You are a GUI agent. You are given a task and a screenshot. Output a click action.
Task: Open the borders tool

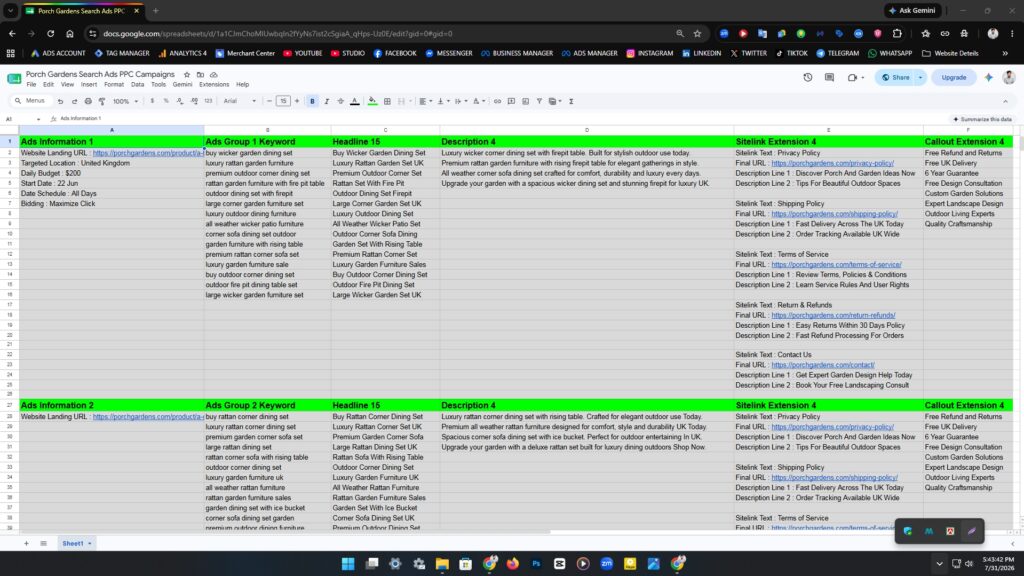click(x=387, y=101)
